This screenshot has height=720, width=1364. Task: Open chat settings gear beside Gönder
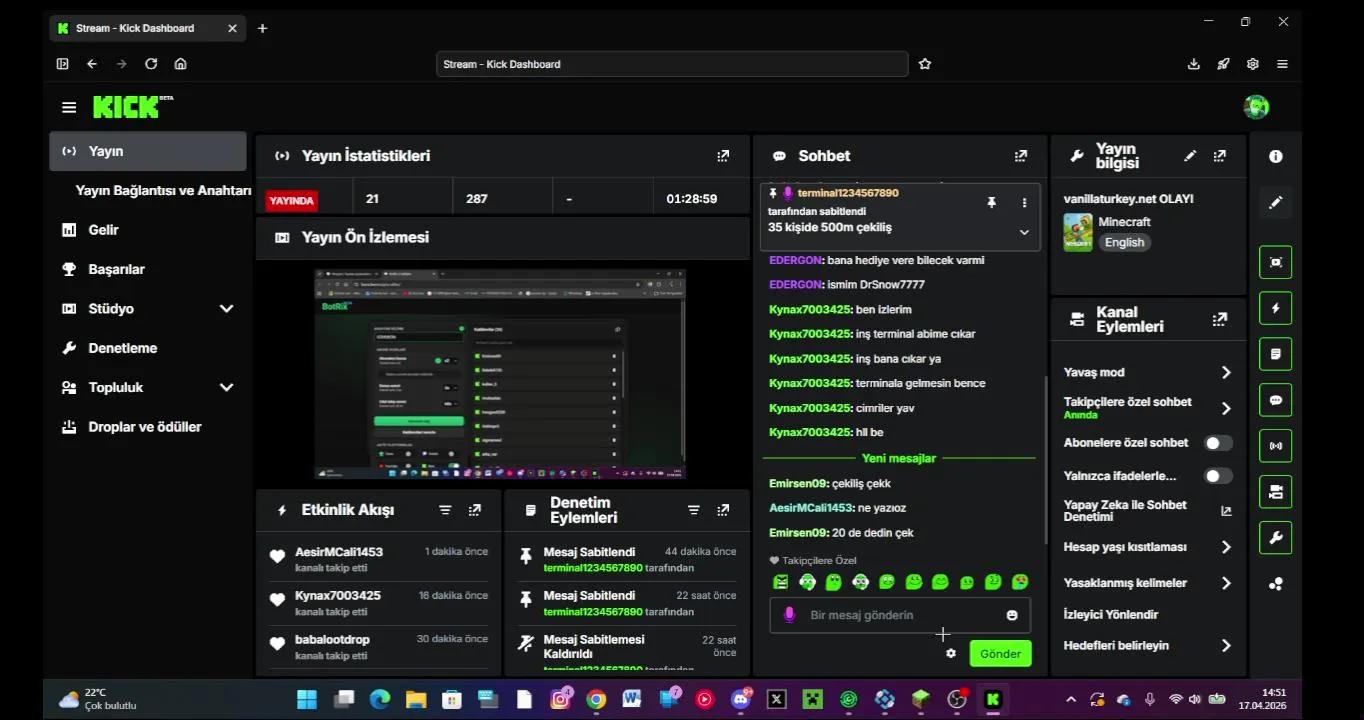pyautogui.click(x=950, y=653)
